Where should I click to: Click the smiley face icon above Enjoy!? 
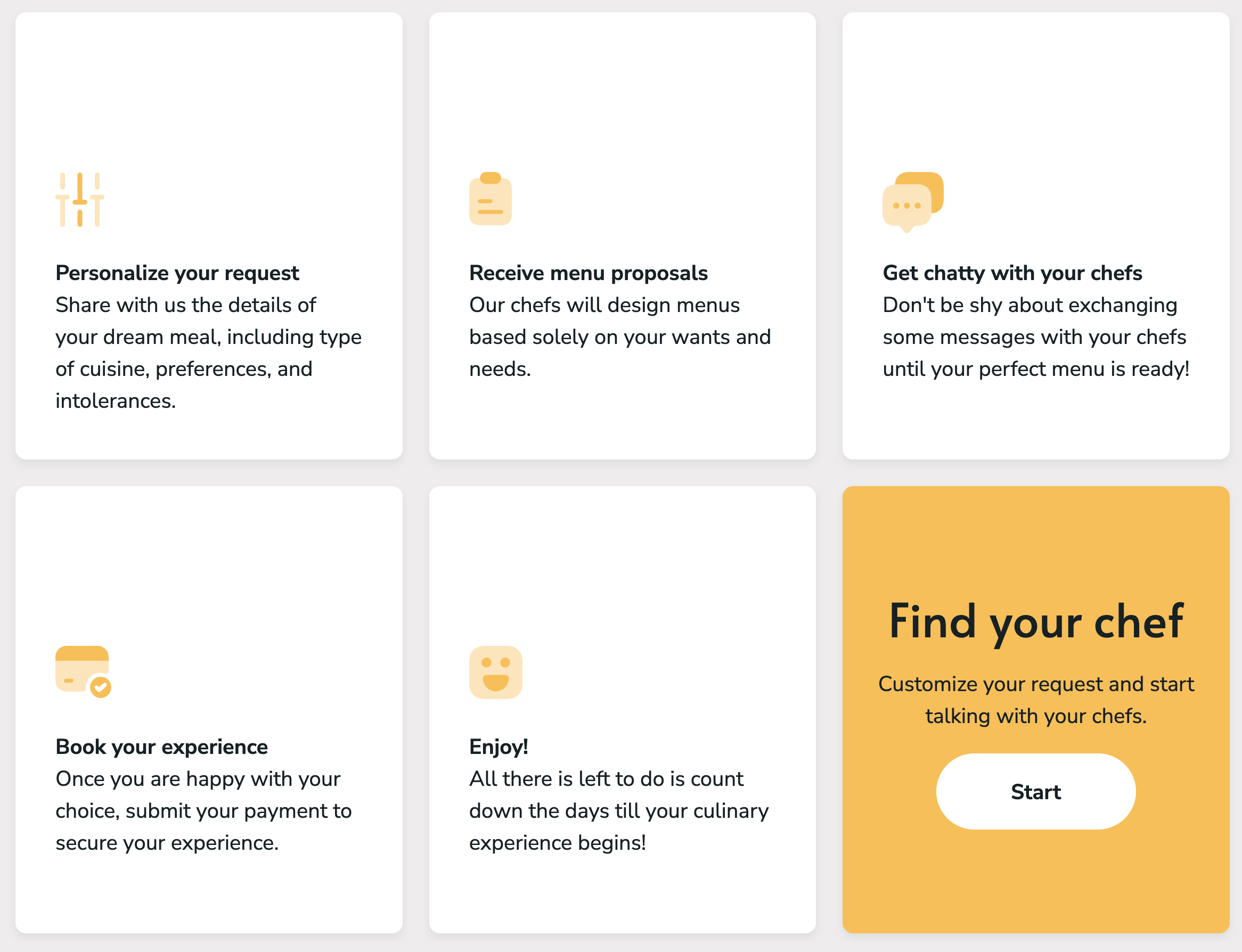click(x=495, y=672)
